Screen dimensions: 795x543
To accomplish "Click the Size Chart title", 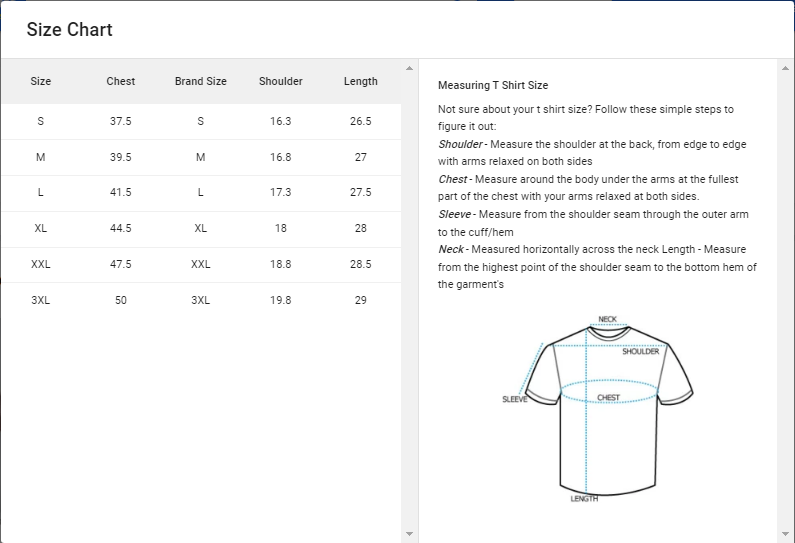I will point(69,29).
